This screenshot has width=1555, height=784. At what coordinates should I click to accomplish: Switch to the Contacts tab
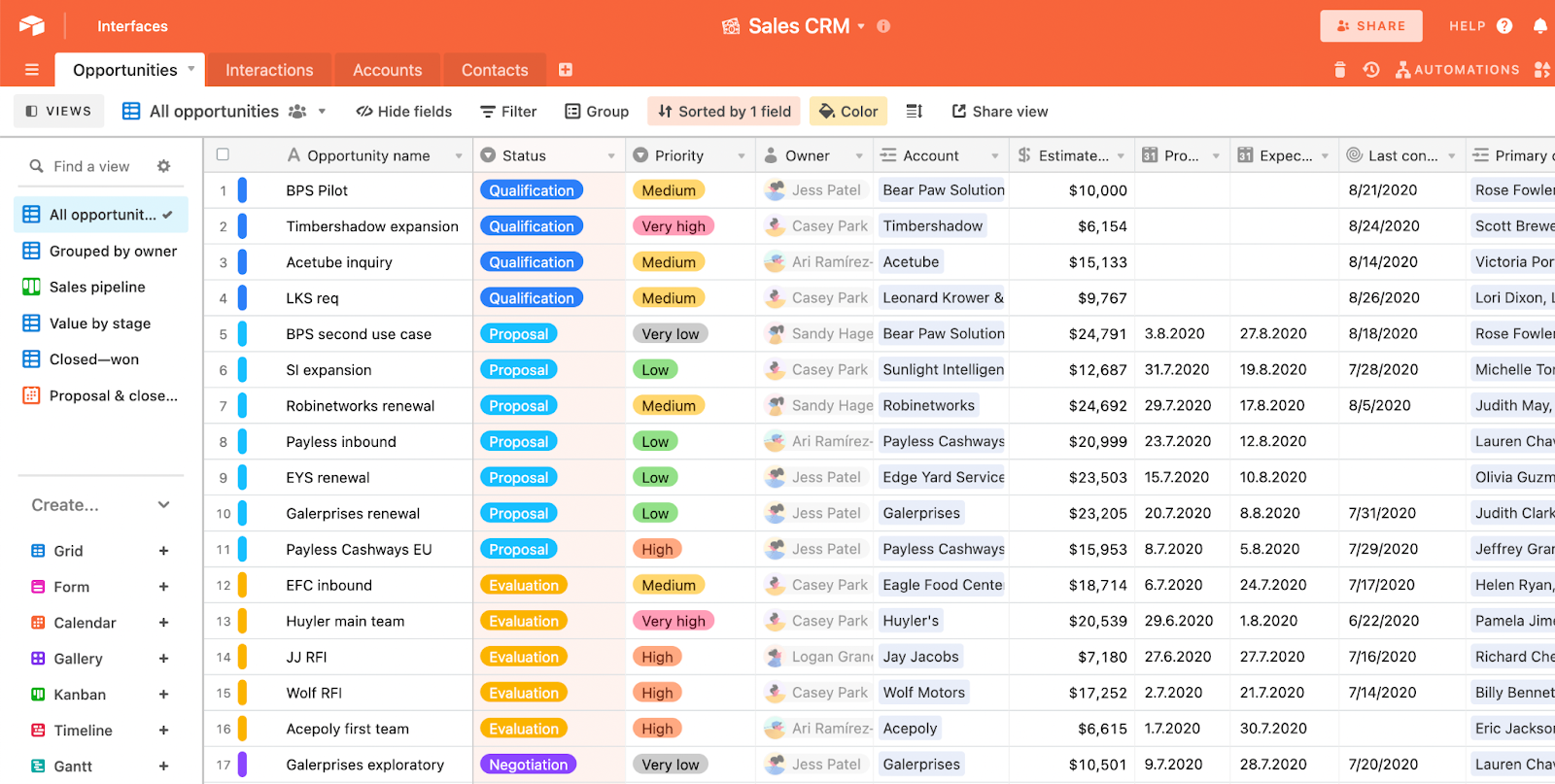point(495,70)
